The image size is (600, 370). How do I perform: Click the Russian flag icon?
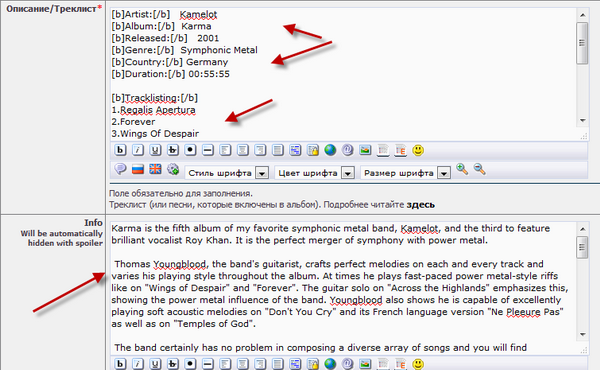click(138, 169)
